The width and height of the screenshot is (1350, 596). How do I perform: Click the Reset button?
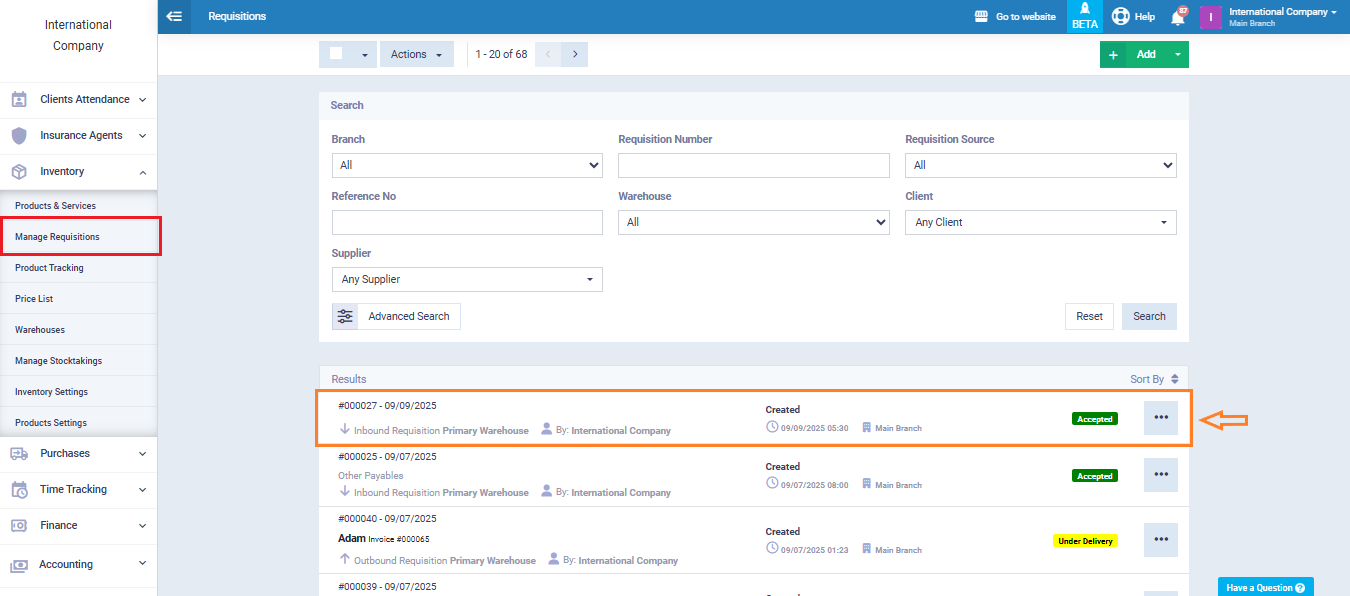click(x=1089, y=316)
